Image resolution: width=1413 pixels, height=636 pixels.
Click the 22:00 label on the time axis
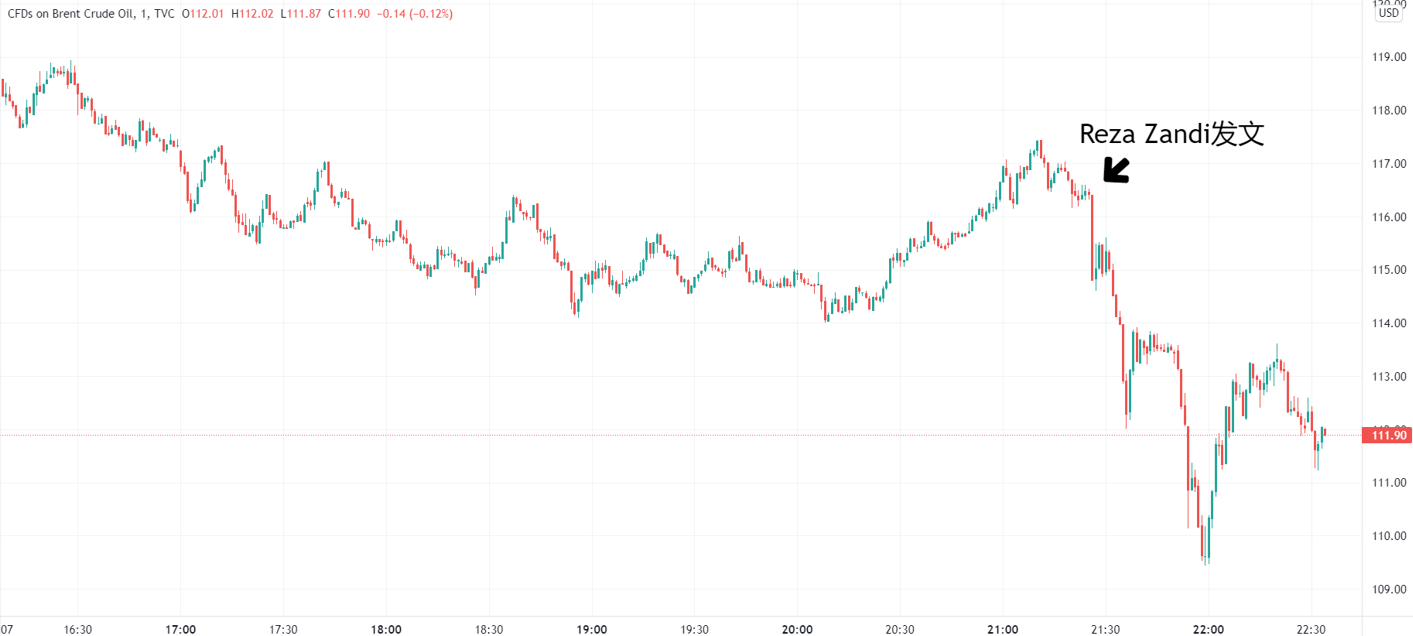(x=1208, y=630)
